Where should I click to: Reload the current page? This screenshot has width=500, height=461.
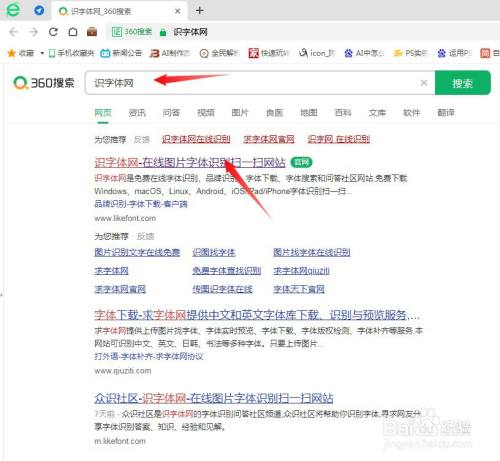[53, 32]
